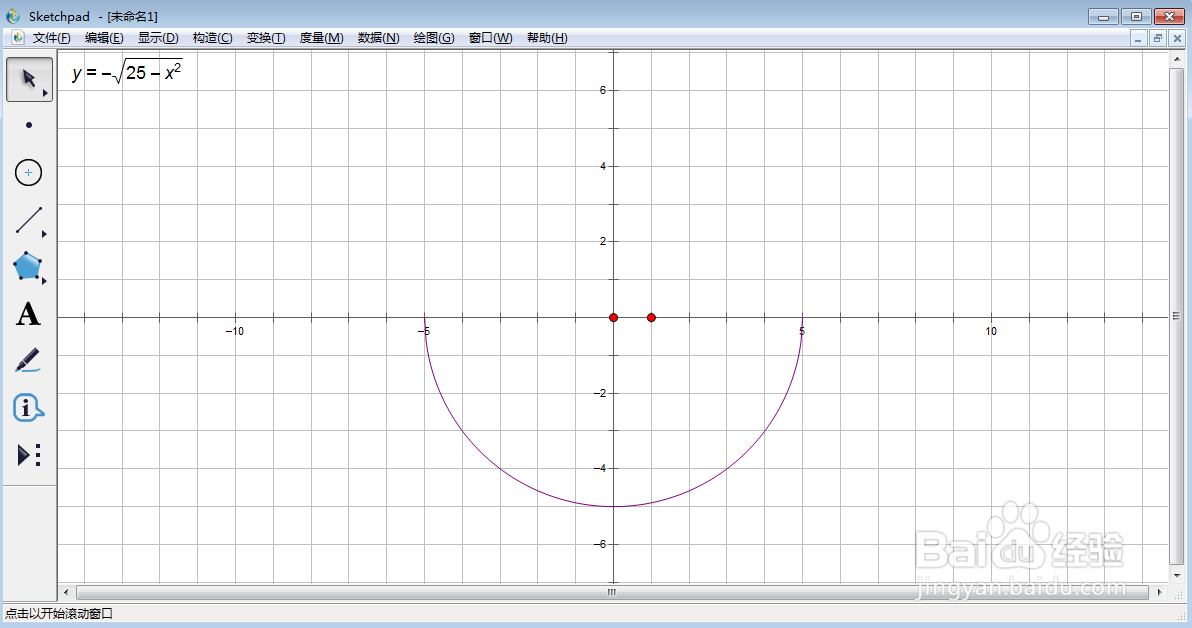Select the Point tool
The width and height of the screenshot is (1192, 628).
point(29,125)
